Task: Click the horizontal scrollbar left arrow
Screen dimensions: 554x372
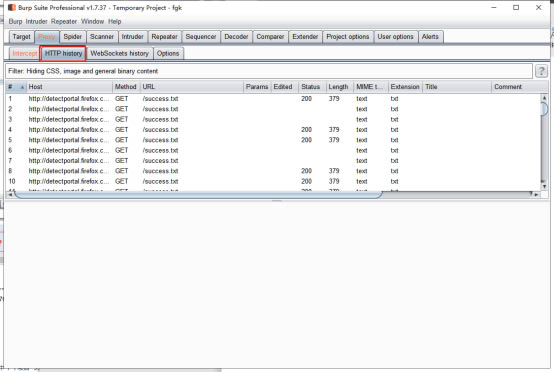Action: [10, 194]
